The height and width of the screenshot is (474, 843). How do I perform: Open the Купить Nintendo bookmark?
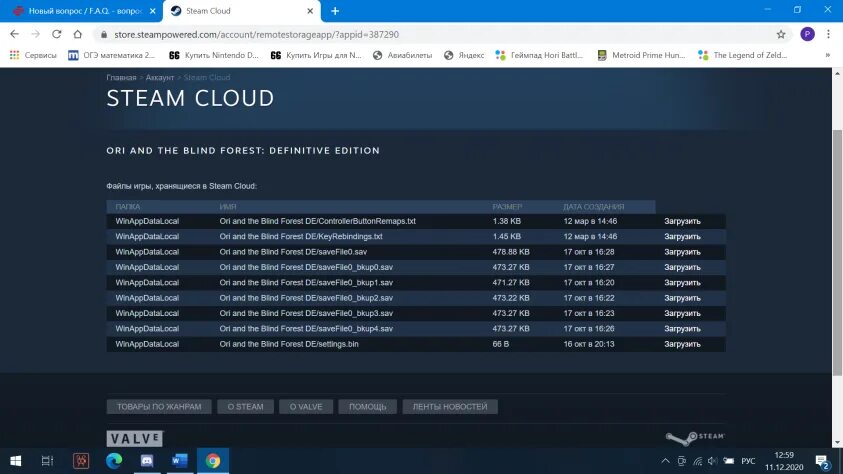click(213, 55)
